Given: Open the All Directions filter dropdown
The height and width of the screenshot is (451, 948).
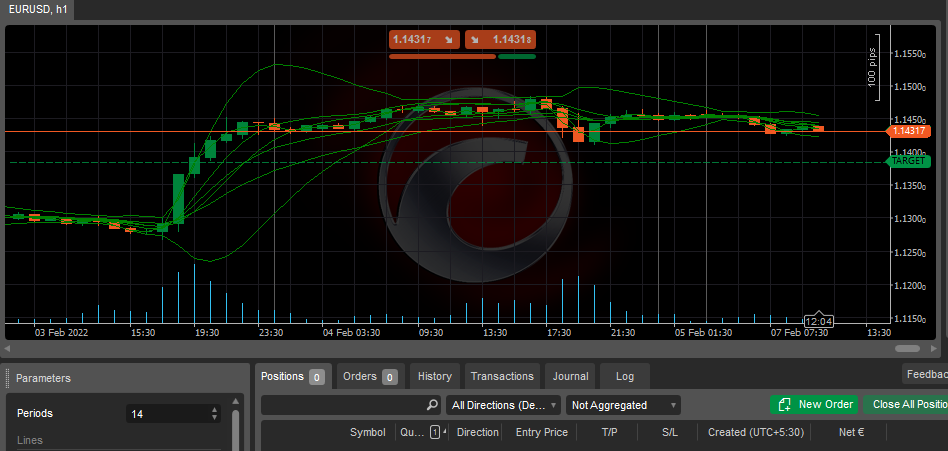Looking at the screenshot, I should coord(503,405).
